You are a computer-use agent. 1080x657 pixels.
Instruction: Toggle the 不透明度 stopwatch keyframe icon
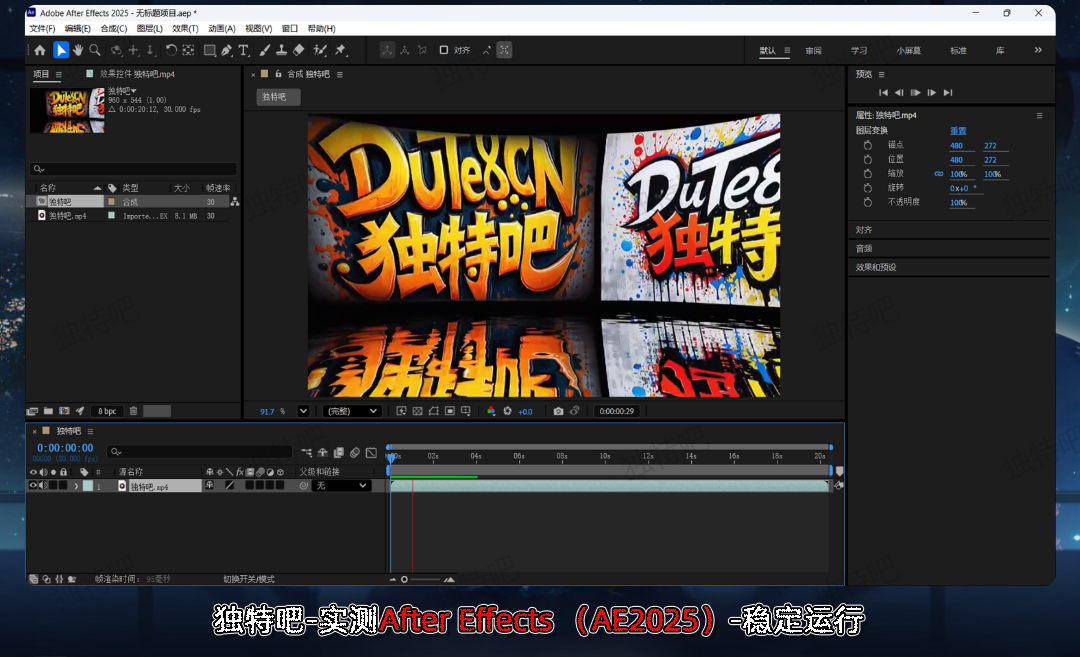(x=868, y=202)
